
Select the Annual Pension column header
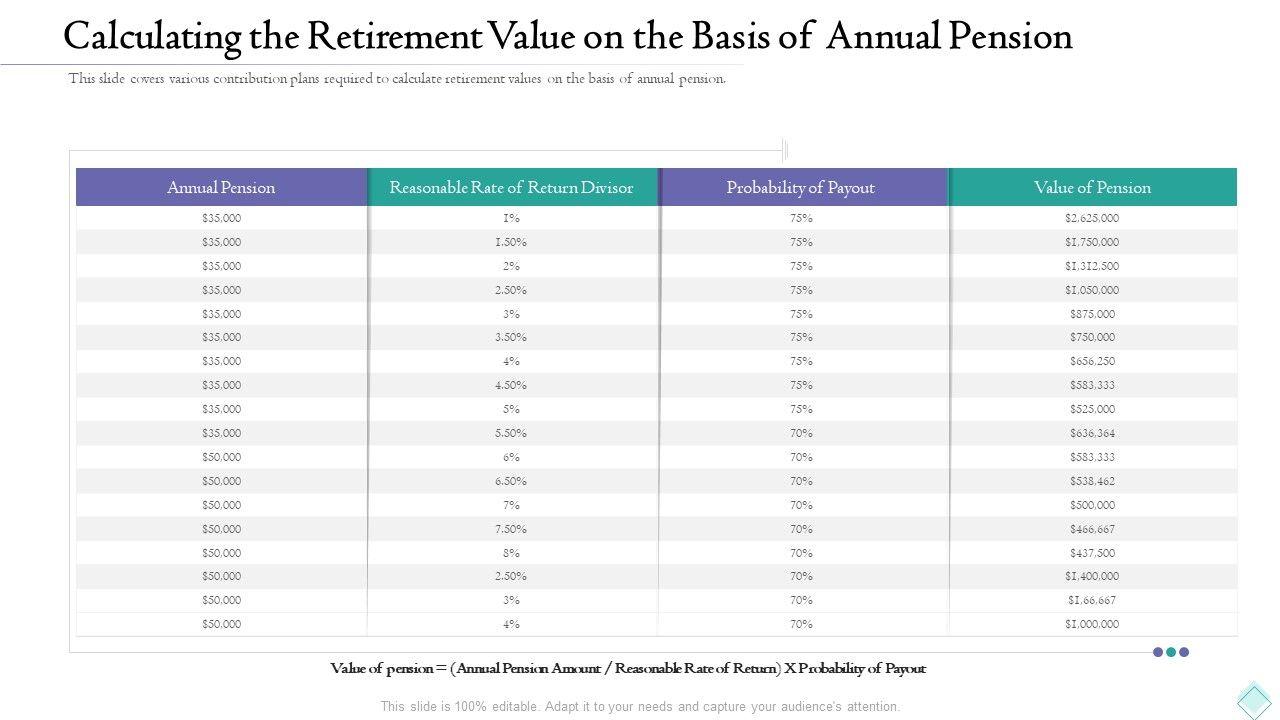click(221, 187)
